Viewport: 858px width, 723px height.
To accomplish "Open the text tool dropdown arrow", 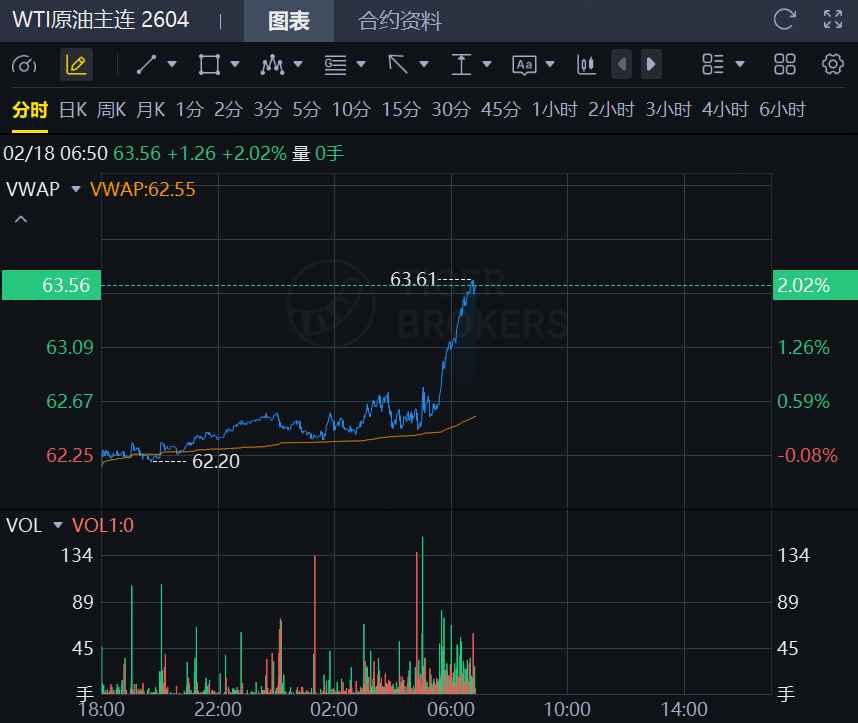I will coord(550,65).
